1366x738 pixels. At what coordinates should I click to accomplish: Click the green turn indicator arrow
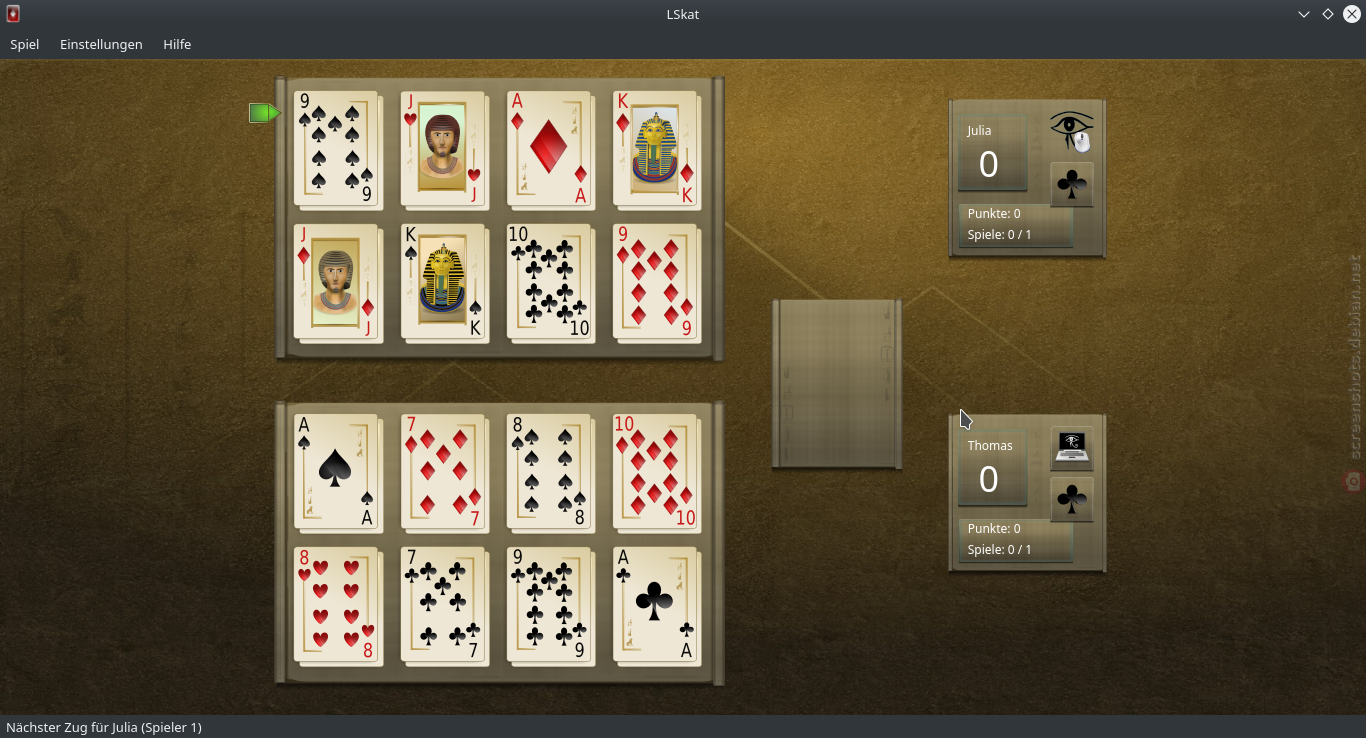[x=264, y=113]
